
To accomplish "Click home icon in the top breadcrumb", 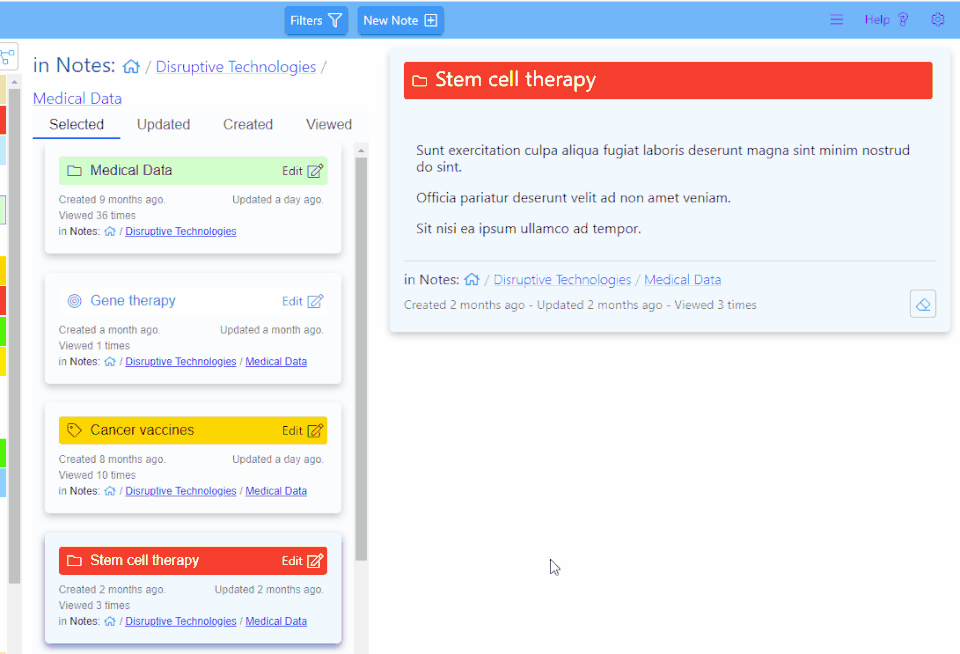I will 131,66.
